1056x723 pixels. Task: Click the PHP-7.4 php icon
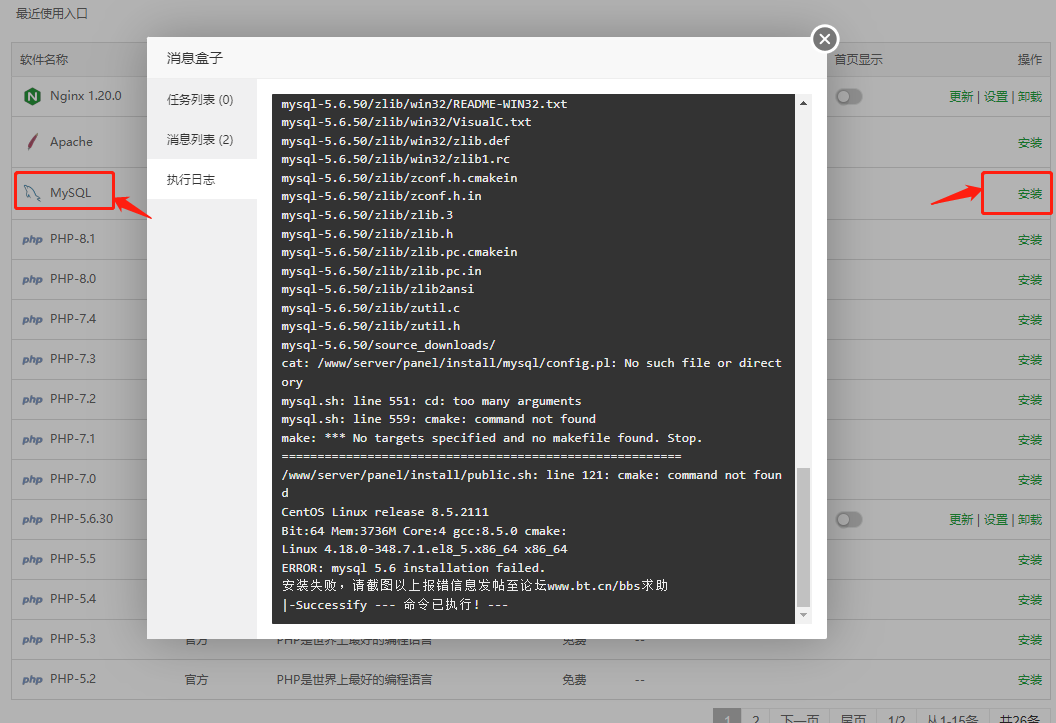pos(32,319)
